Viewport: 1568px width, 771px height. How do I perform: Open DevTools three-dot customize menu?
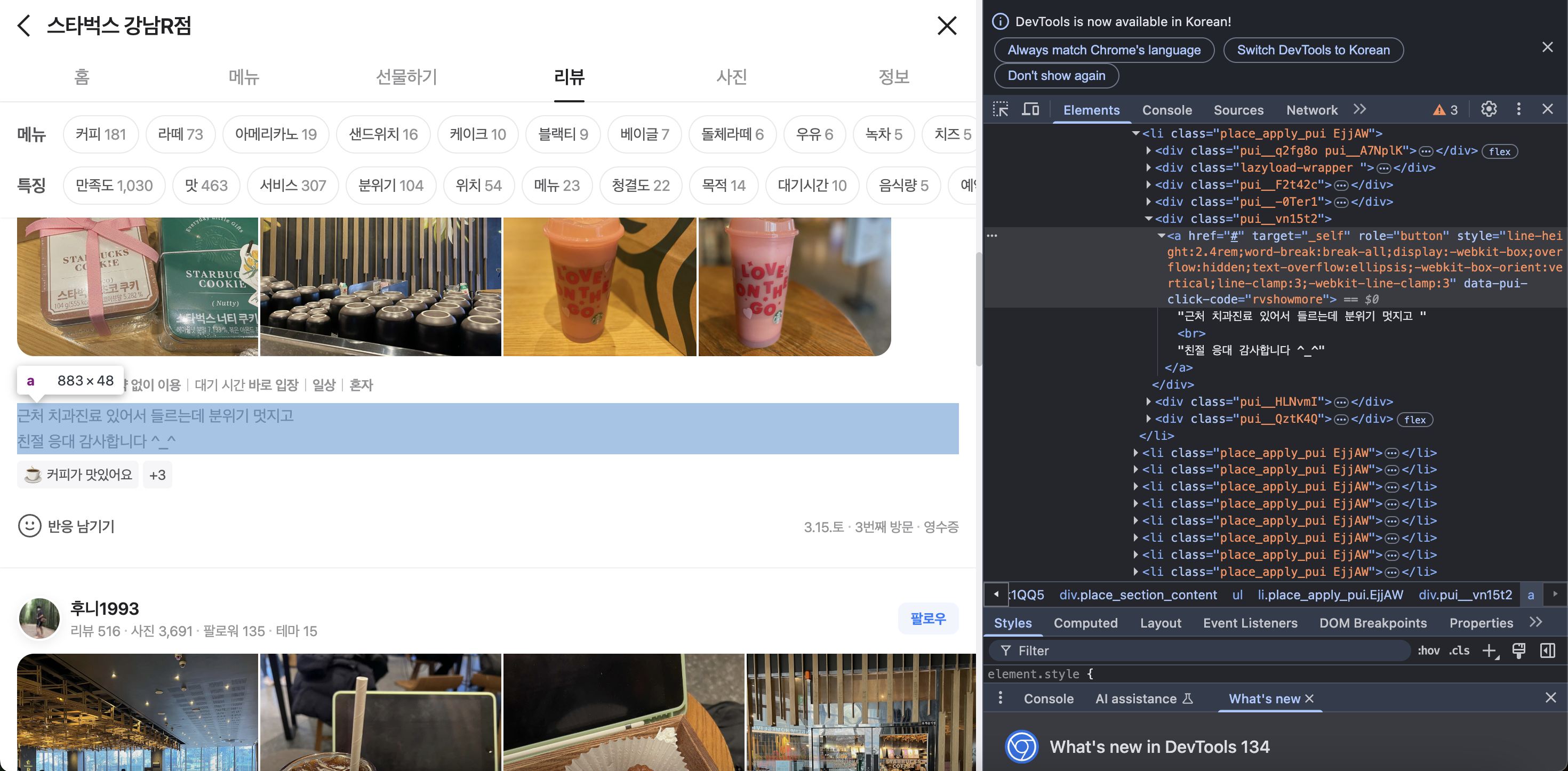click(1518, 109)
